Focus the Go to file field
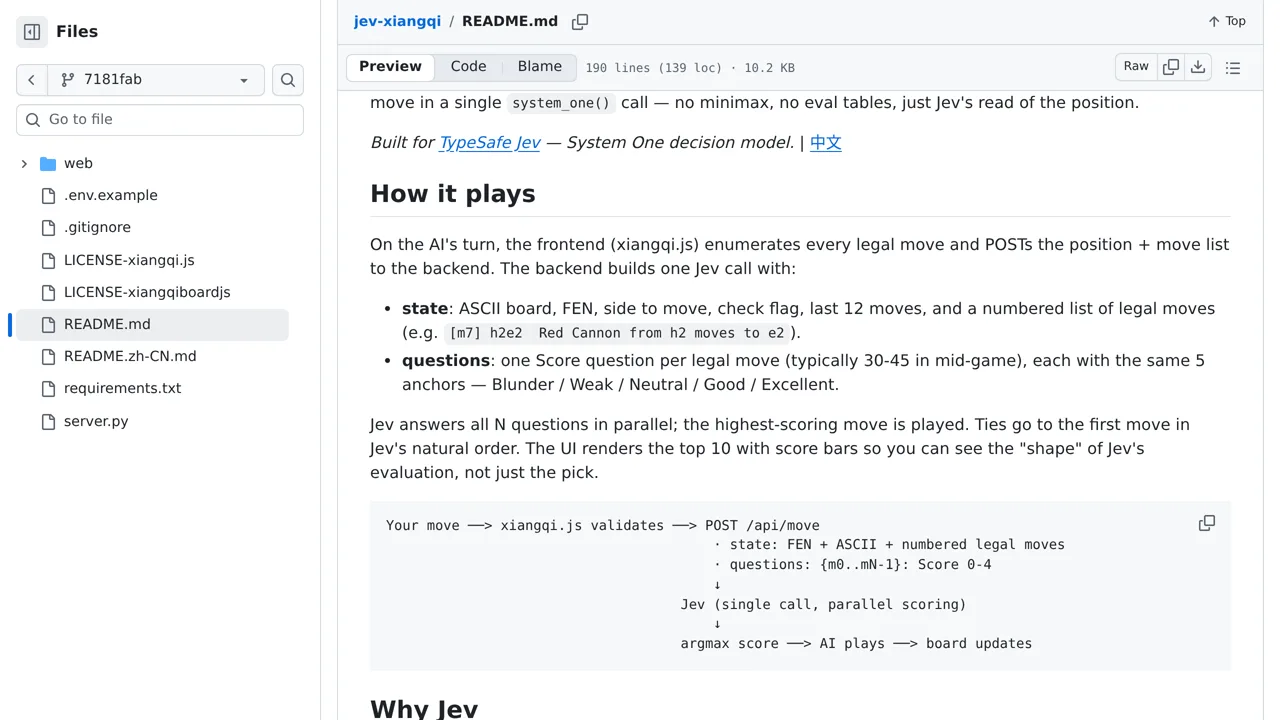The height and width of the screenshot is (720, 1280). point(160,119)
